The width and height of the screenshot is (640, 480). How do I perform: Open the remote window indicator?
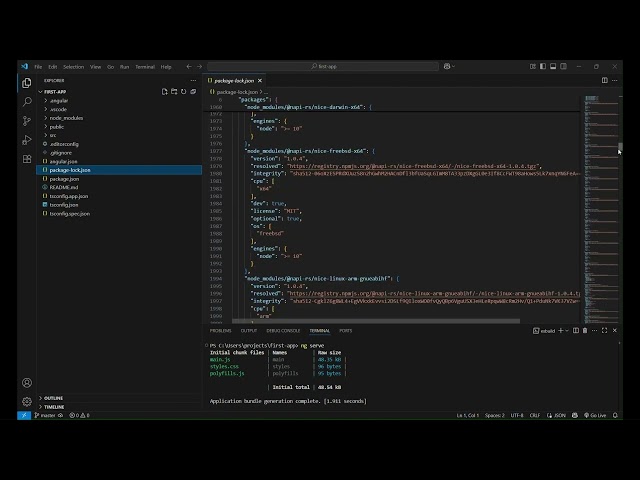click(24, 416)
